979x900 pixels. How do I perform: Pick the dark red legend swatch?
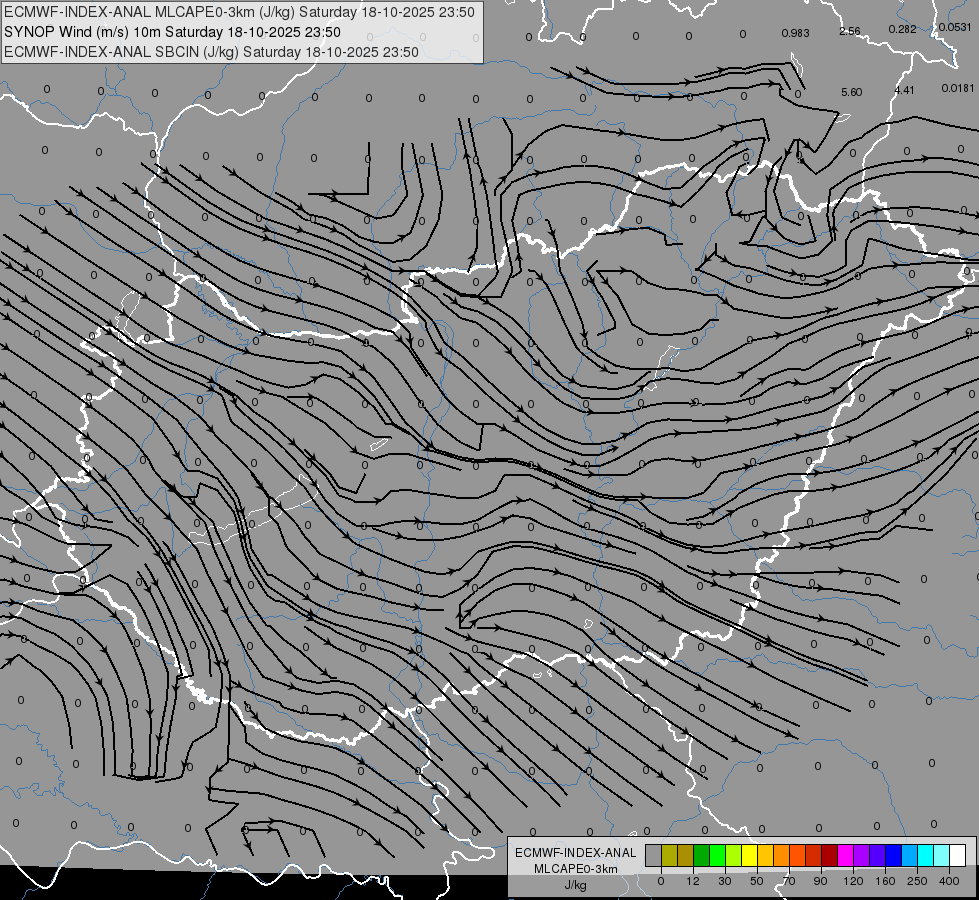click(x=829, y=855)
